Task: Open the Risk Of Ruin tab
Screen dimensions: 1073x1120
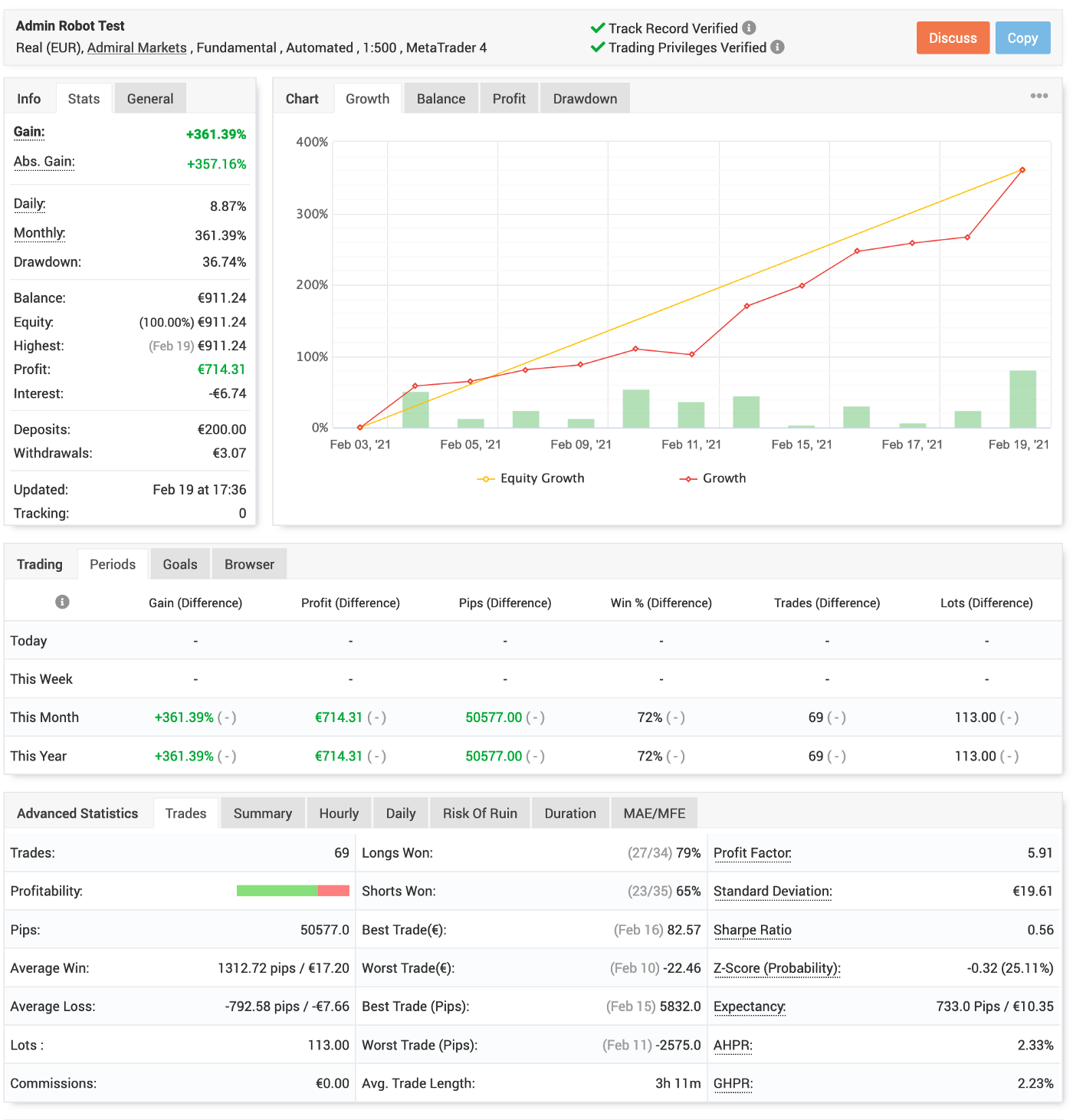Action: click(480, 813)
